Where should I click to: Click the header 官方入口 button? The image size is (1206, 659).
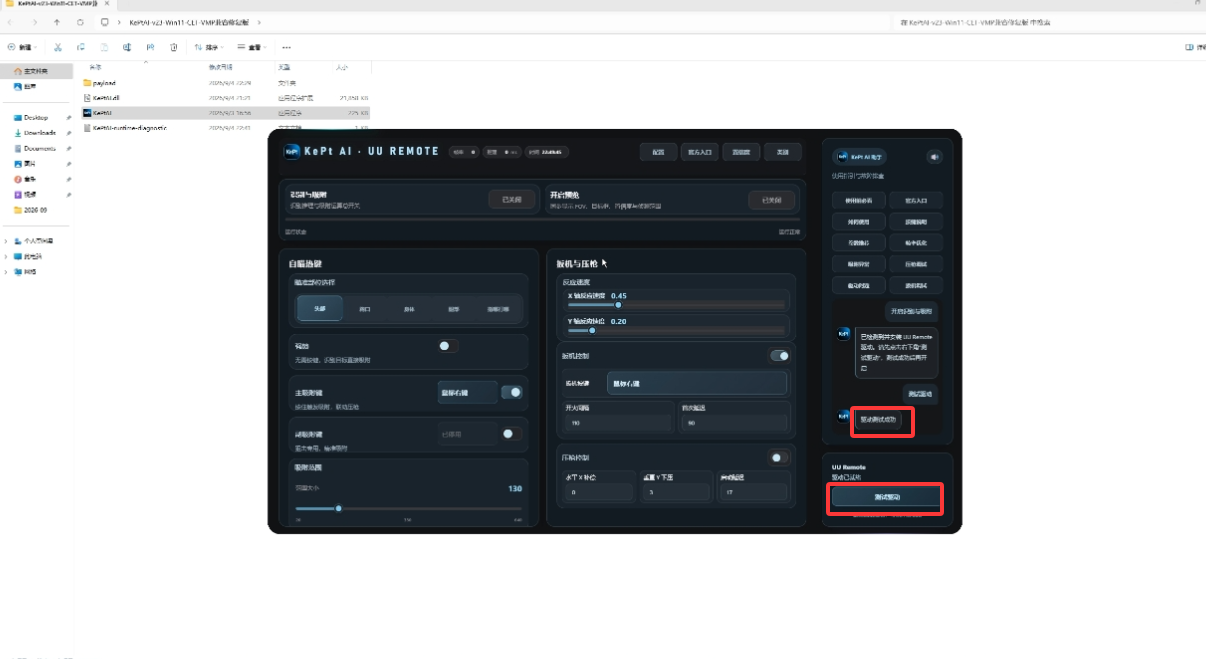698,152
